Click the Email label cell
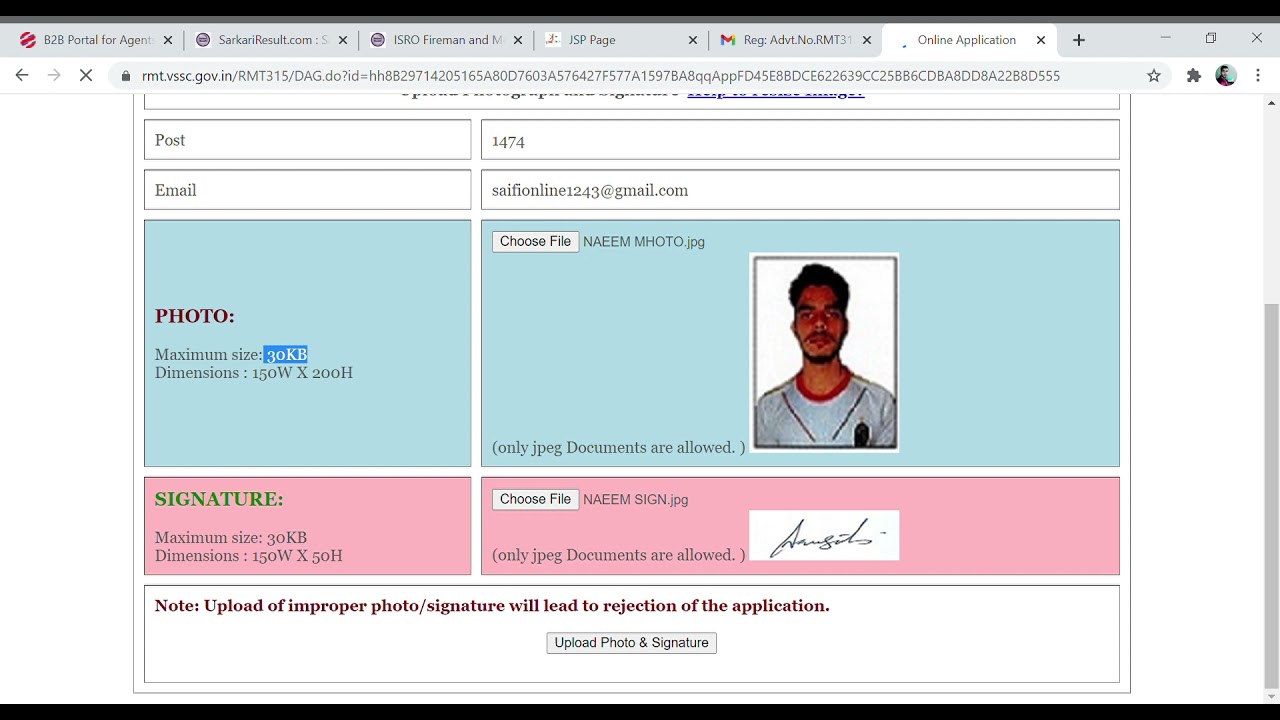 307,190
